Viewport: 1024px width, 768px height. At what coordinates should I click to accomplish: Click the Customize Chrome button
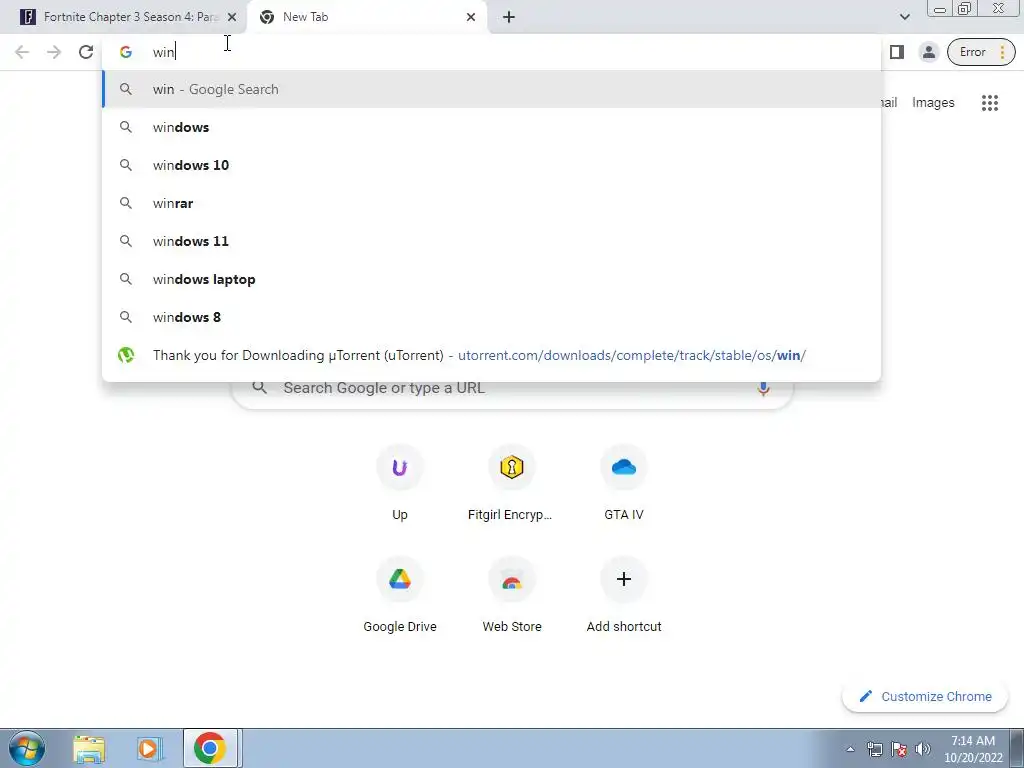point(925,697)
